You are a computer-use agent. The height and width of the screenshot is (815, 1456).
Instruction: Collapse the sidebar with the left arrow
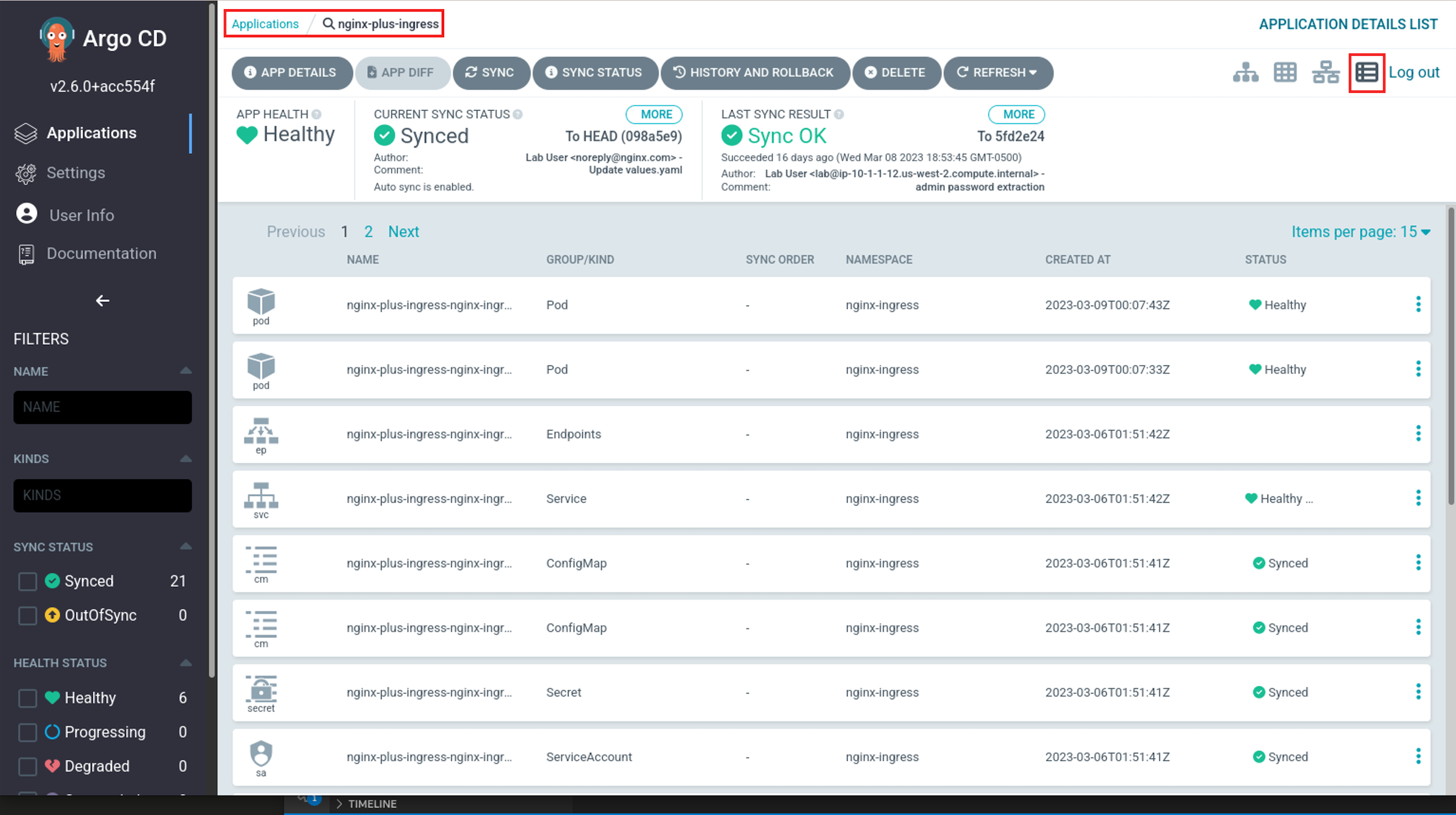pos(103,300)
